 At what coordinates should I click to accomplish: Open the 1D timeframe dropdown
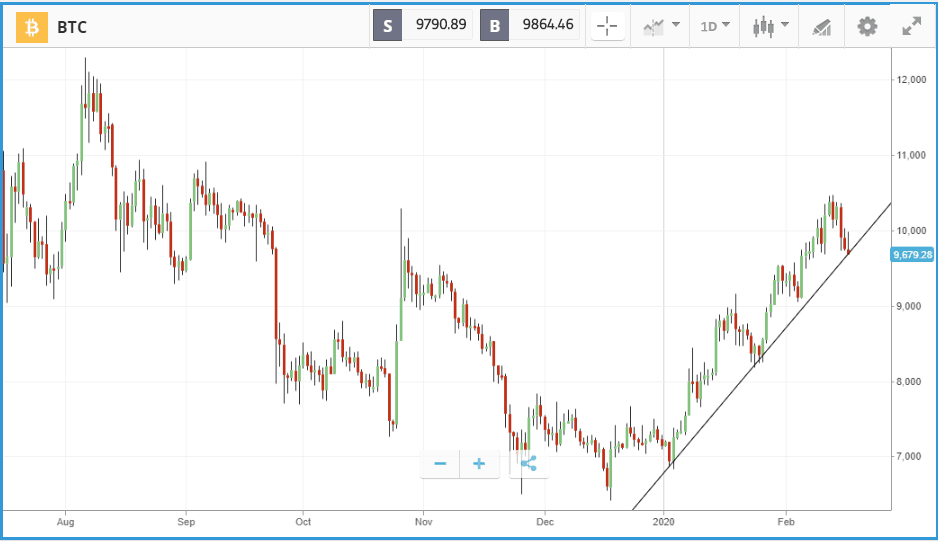pos(715,26)
